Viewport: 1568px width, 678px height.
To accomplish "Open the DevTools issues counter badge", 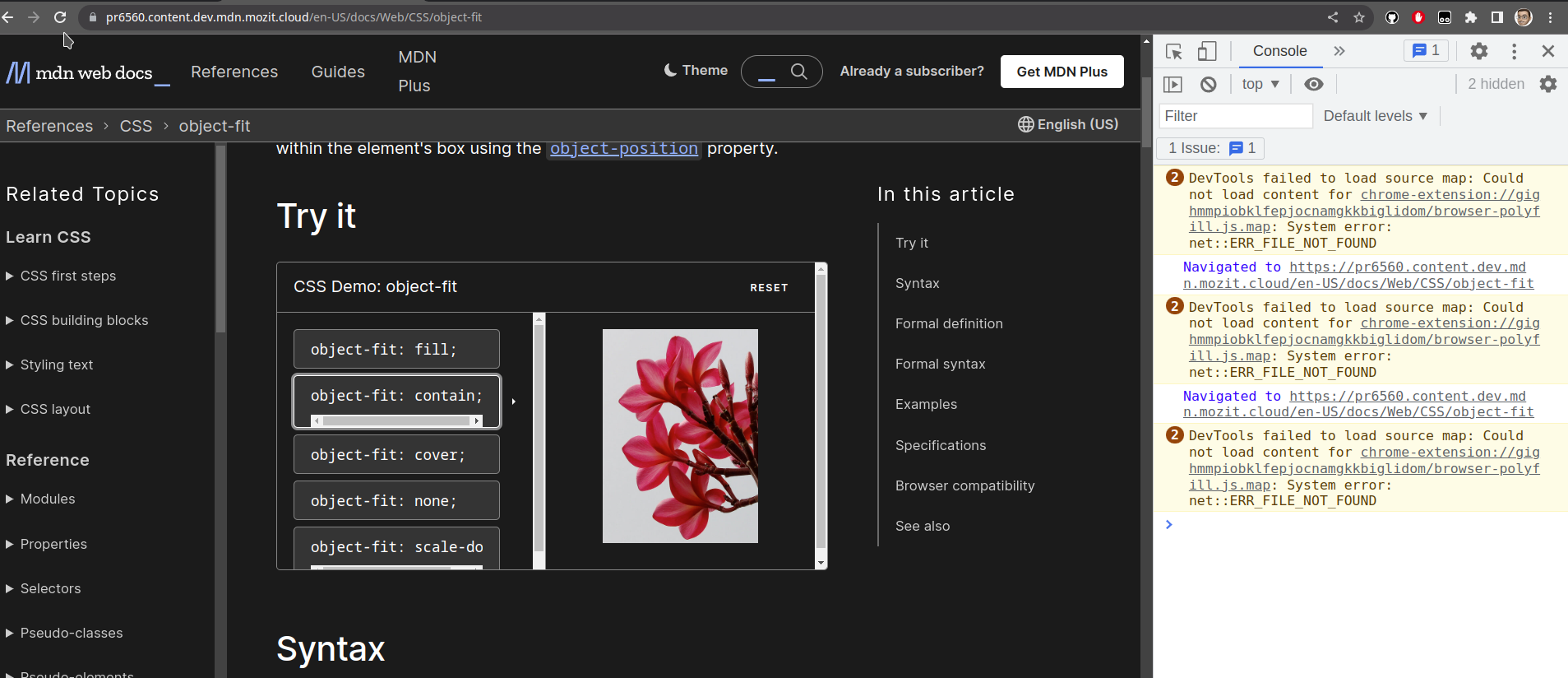I will (1426, 50).
